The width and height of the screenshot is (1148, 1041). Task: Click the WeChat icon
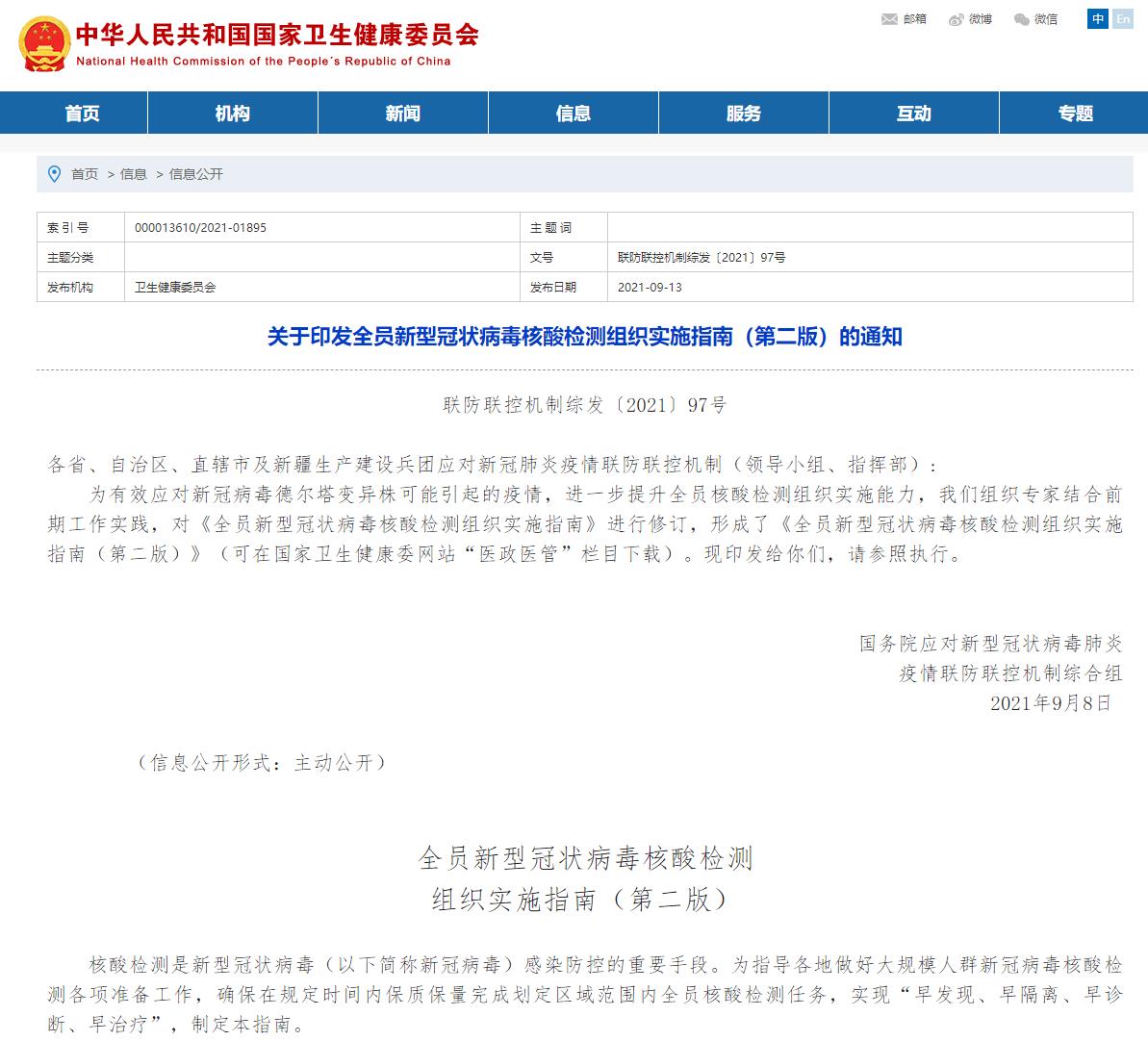[1021, 19]
